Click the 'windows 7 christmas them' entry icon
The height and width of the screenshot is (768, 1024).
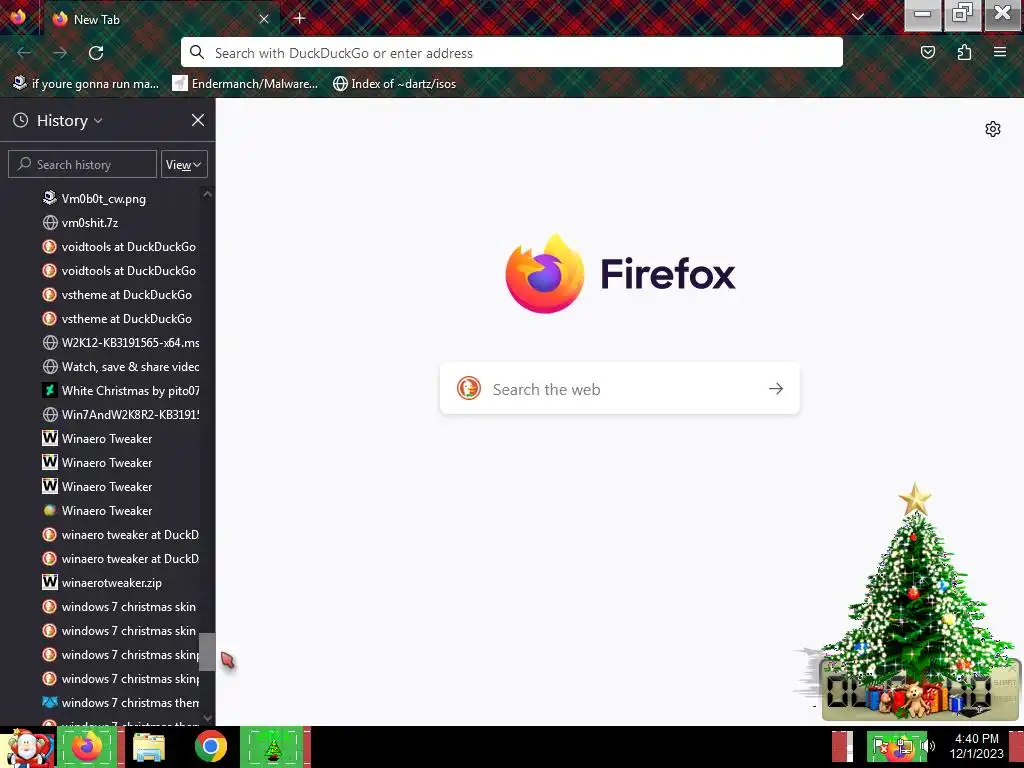click(50, 703)
